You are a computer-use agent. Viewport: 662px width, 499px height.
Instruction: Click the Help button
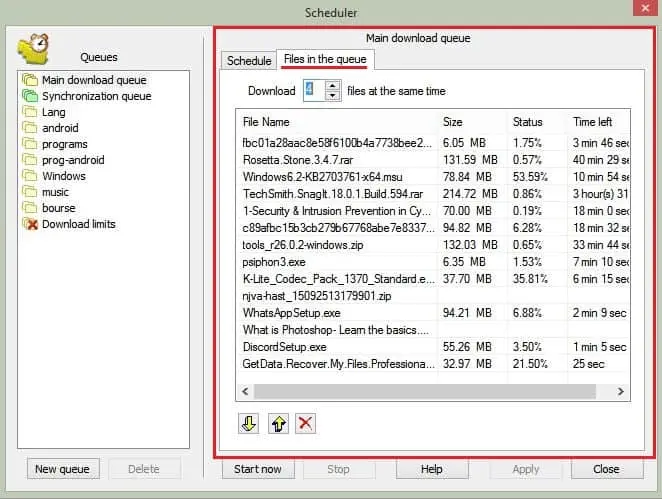pyautogui.click(x=431, y=469)
